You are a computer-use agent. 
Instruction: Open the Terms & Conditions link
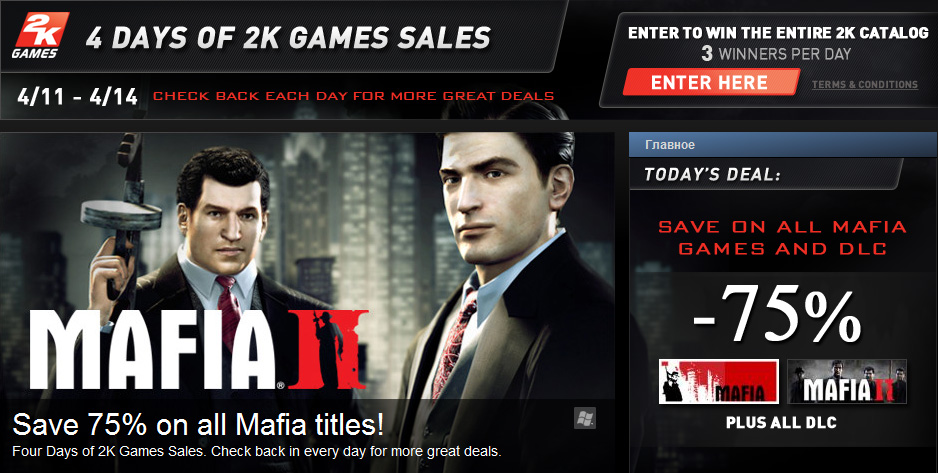864,85
